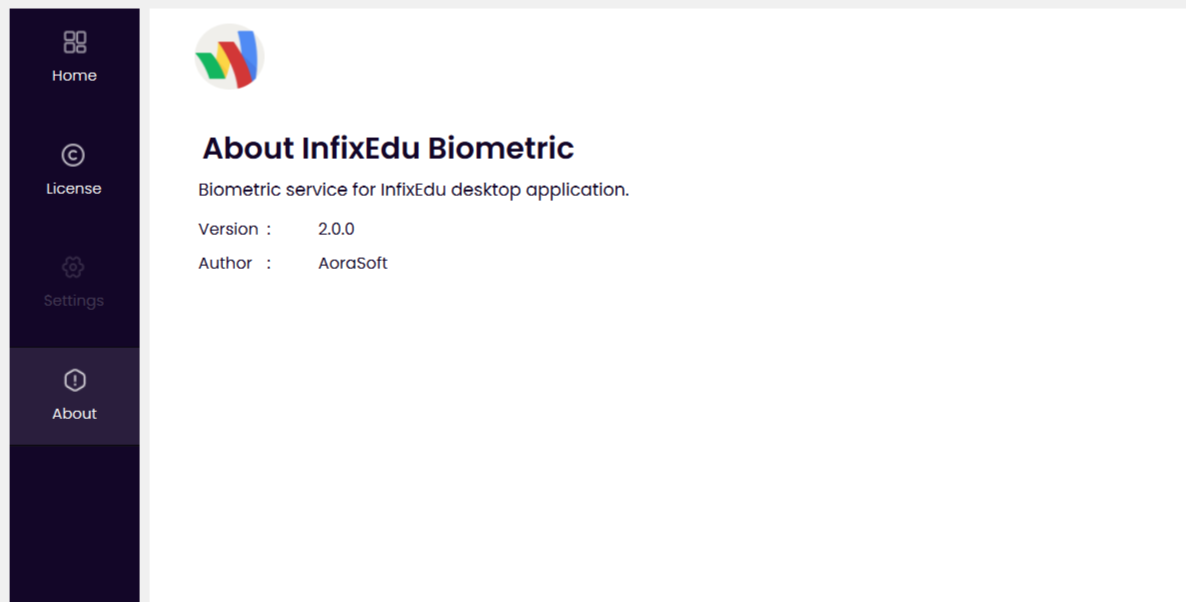Click the colorful InfixEdu logo image

(x=229, y=57)
